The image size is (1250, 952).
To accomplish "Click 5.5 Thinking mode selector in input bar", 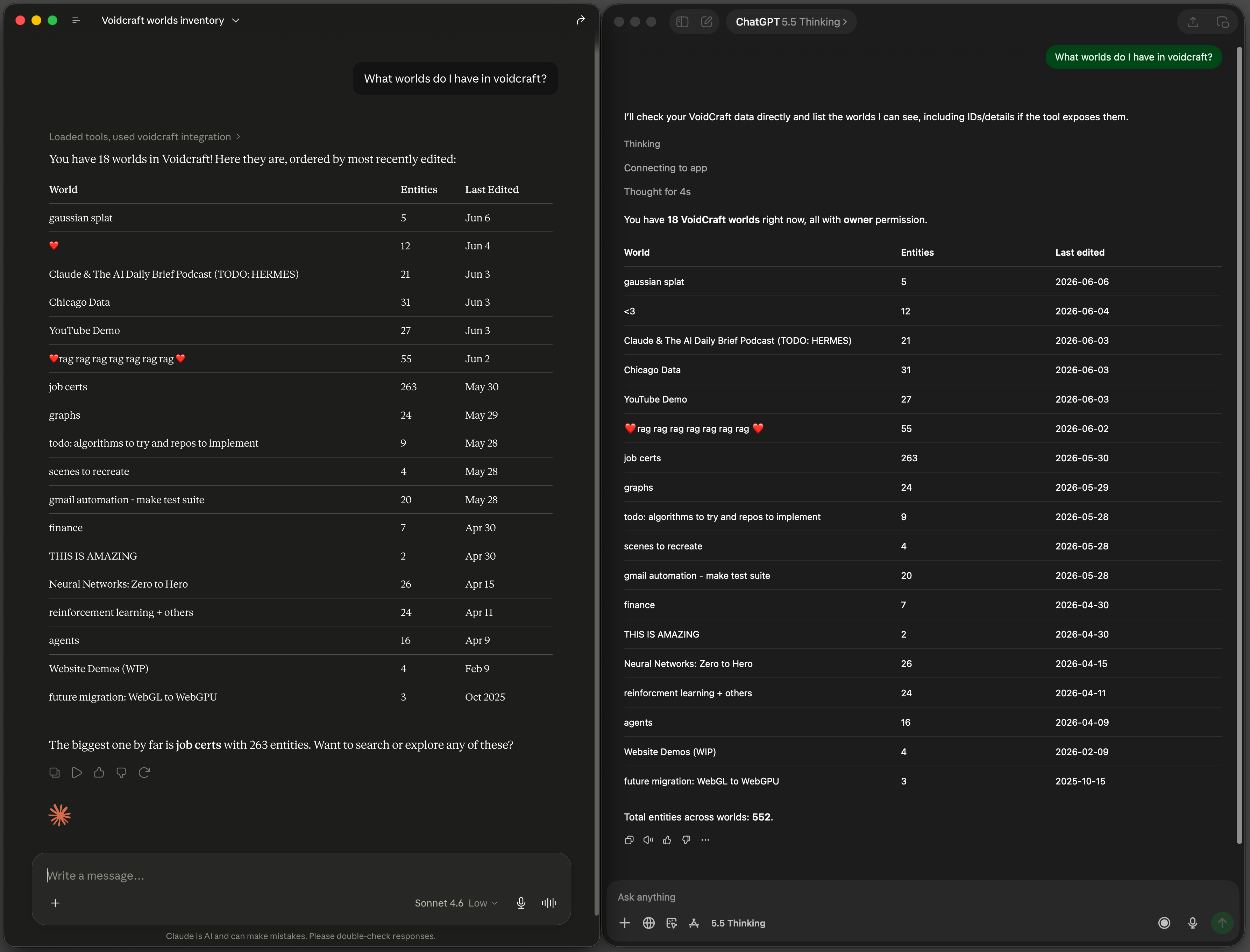I will click(x=738, y=923).
